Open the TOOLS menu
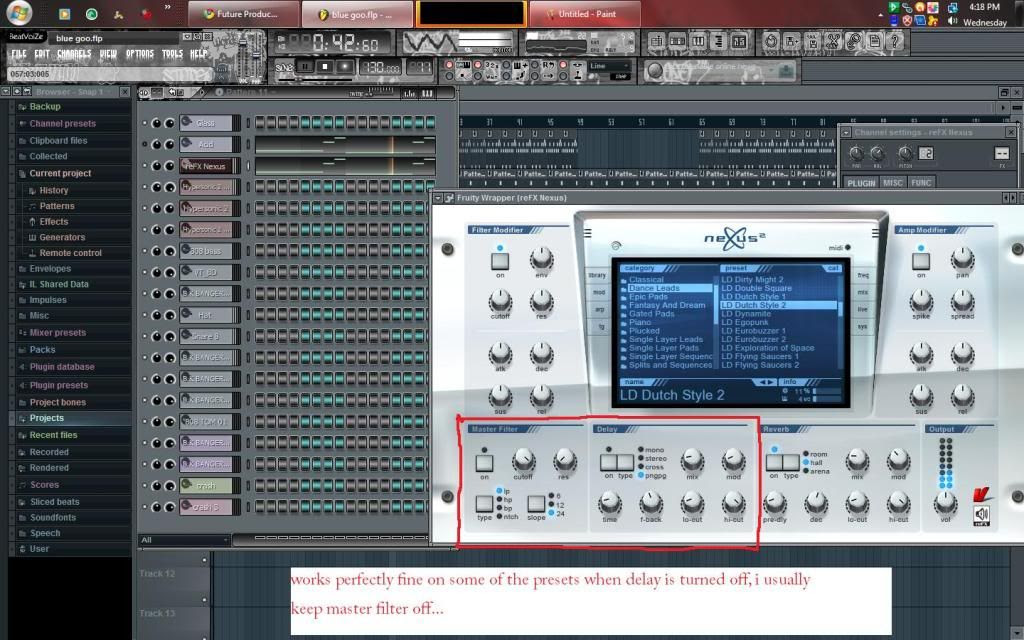1024x640 pixels. tap(172, 54)
